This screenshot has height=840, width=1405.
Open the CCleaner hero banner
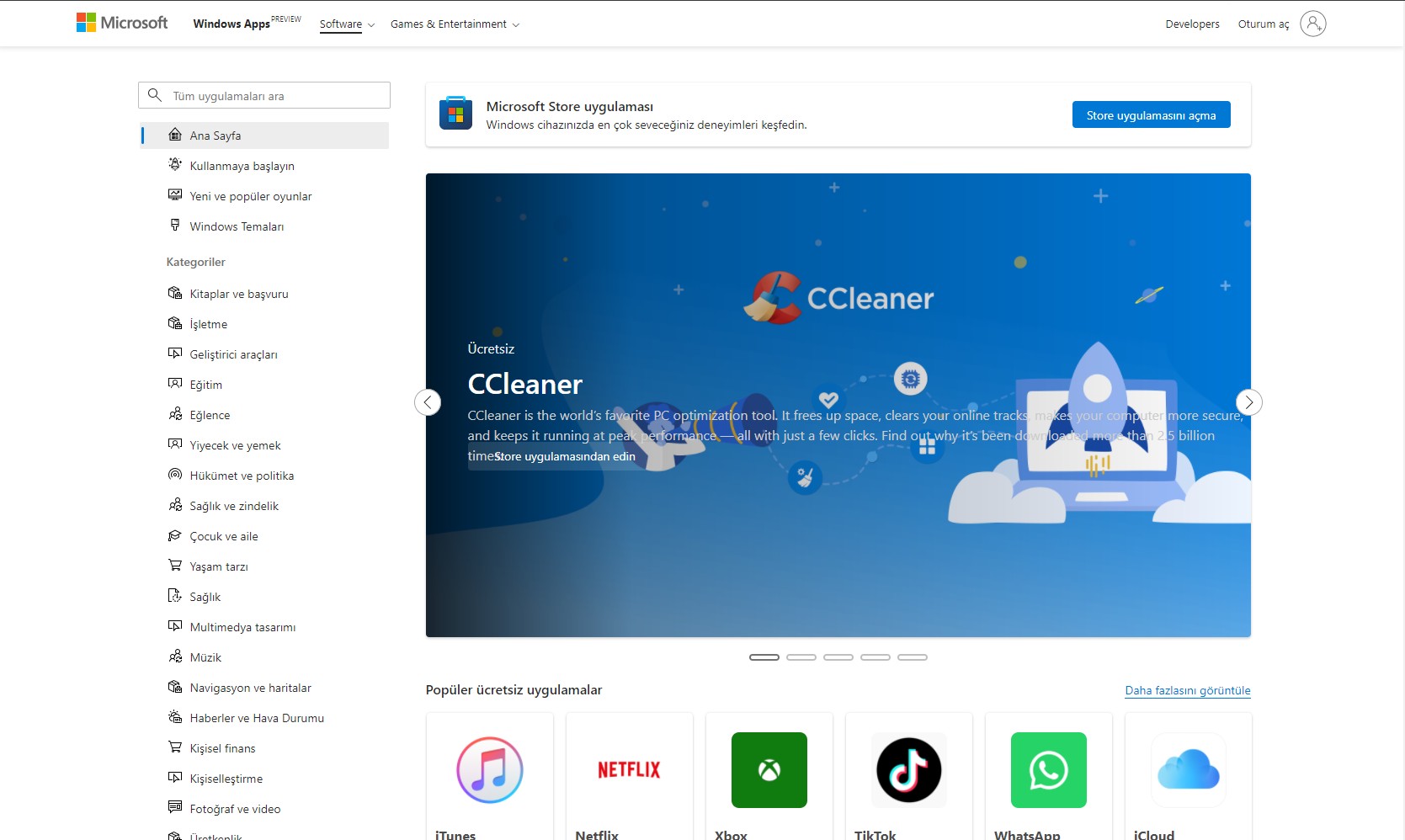click(838, 405)
